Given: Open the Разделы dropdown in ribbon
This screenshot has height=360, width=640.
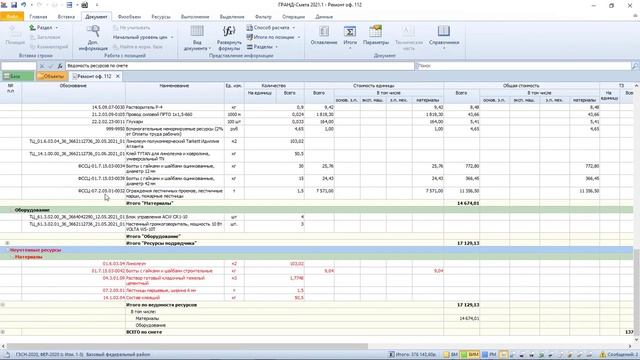Looking at the screenshot, I should click(x=262, y=47).
